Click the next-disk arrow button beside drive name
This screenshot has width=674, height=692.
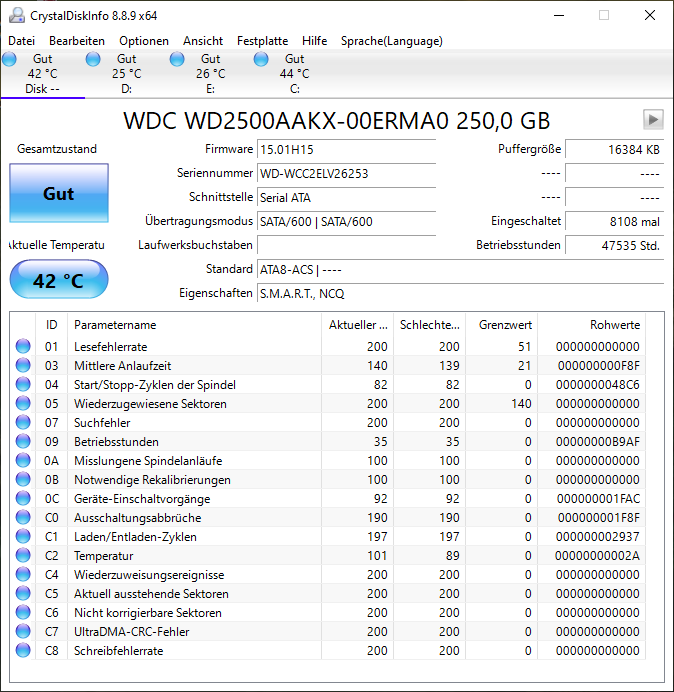click(653, 120)
